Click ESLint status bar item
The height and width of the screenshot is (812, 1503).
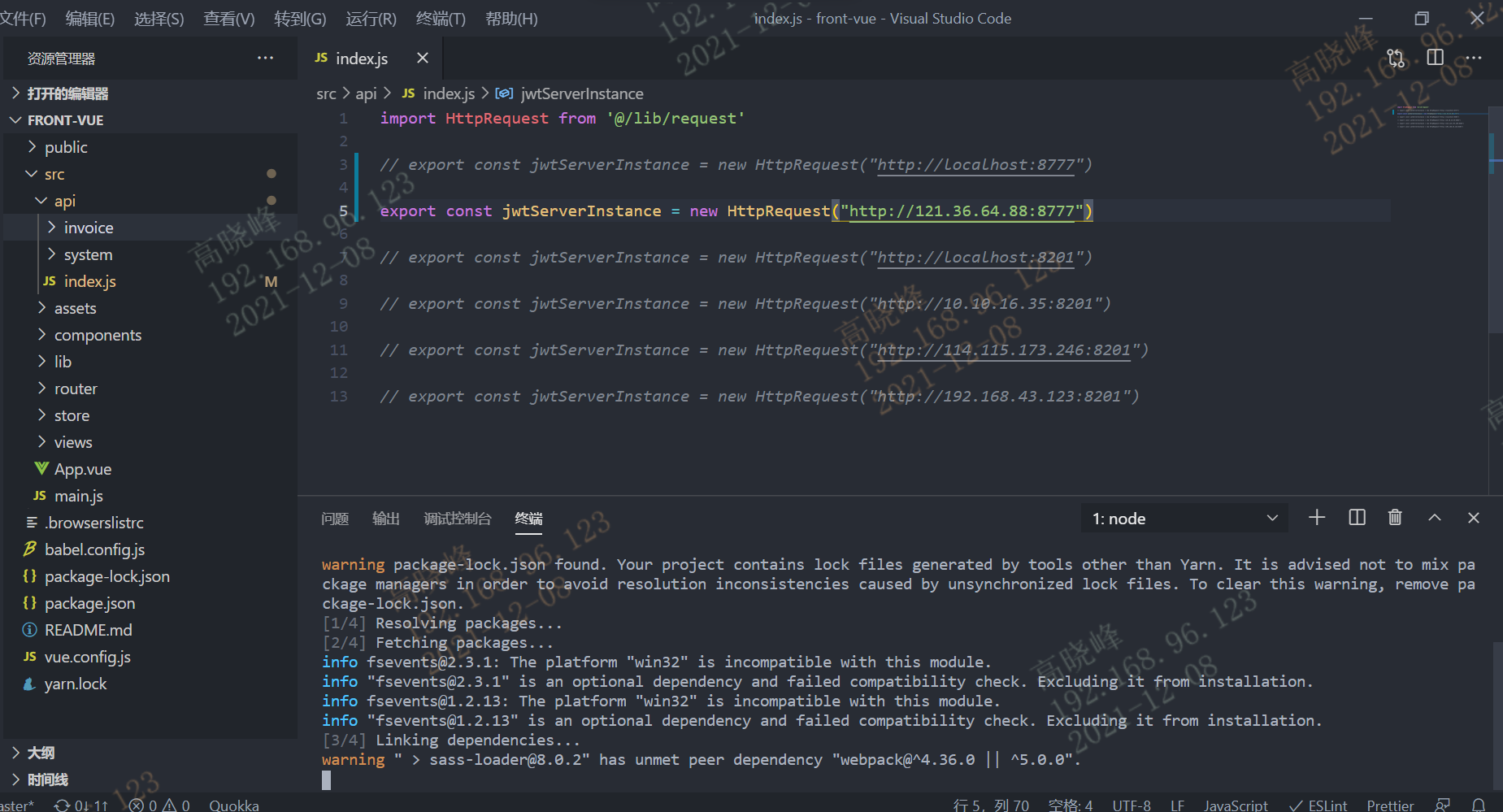click(x=1318, y=805)
